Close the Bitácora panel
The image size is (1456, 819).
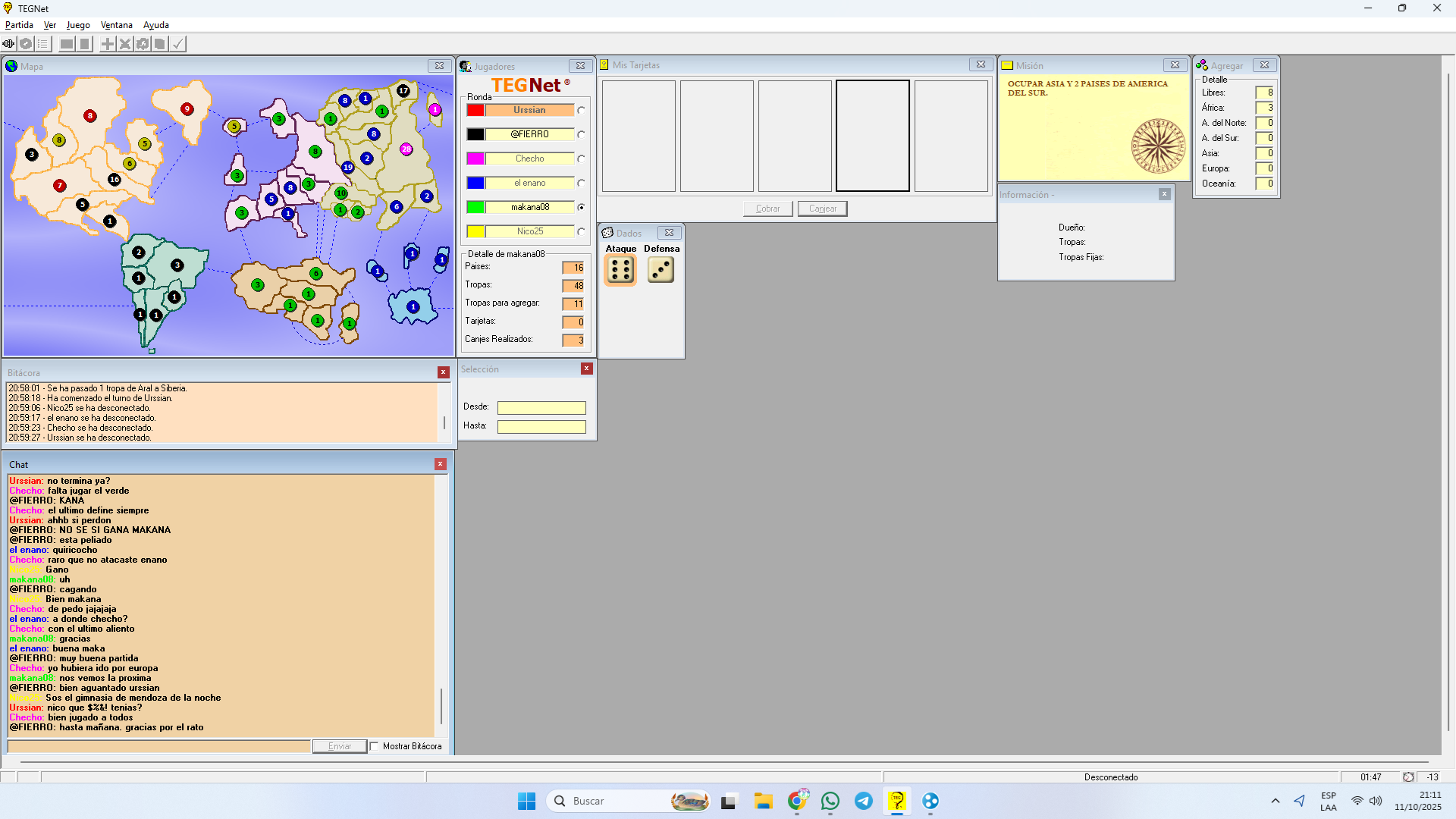[444, 372]
